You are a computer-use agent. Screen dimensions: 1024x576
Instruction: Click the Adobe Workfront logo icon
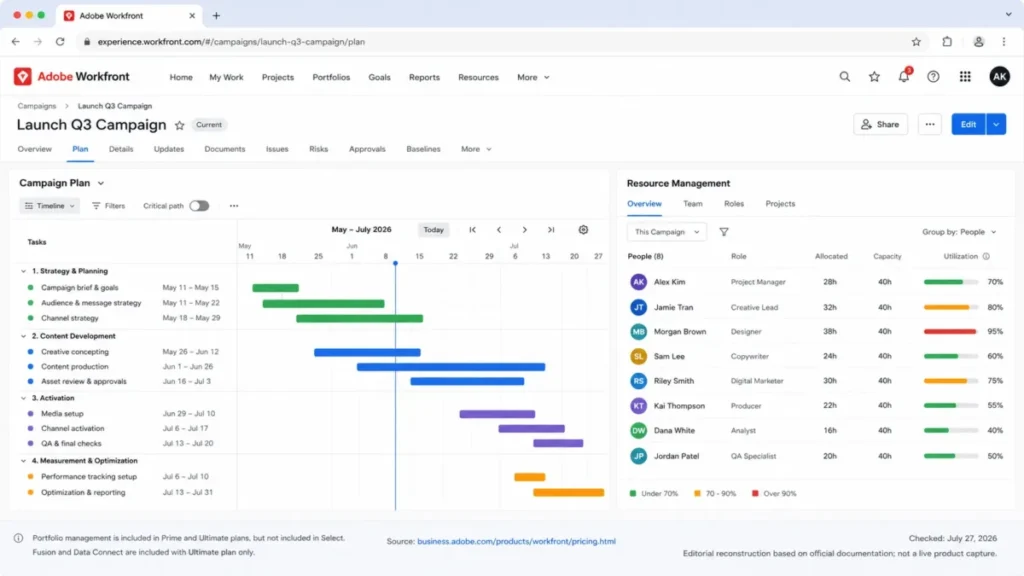click(x=23, y=76)
